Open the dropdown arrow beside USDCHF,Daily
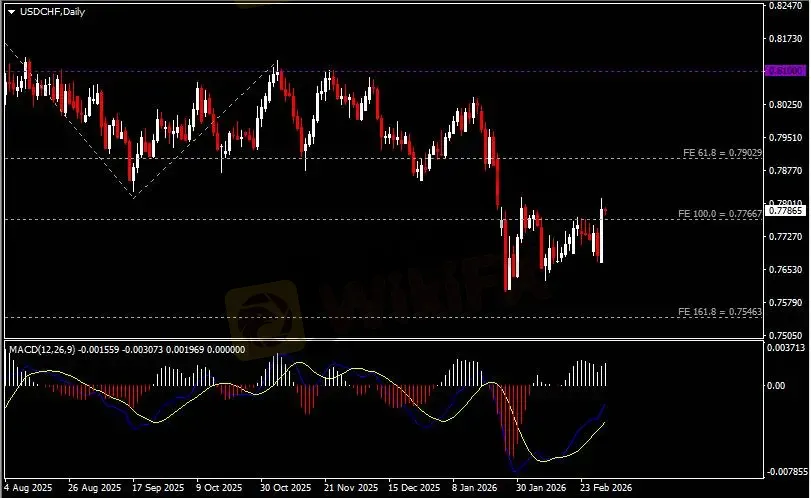Image resolution: width=811 pixels, height=498 pixels. point(11,11)
